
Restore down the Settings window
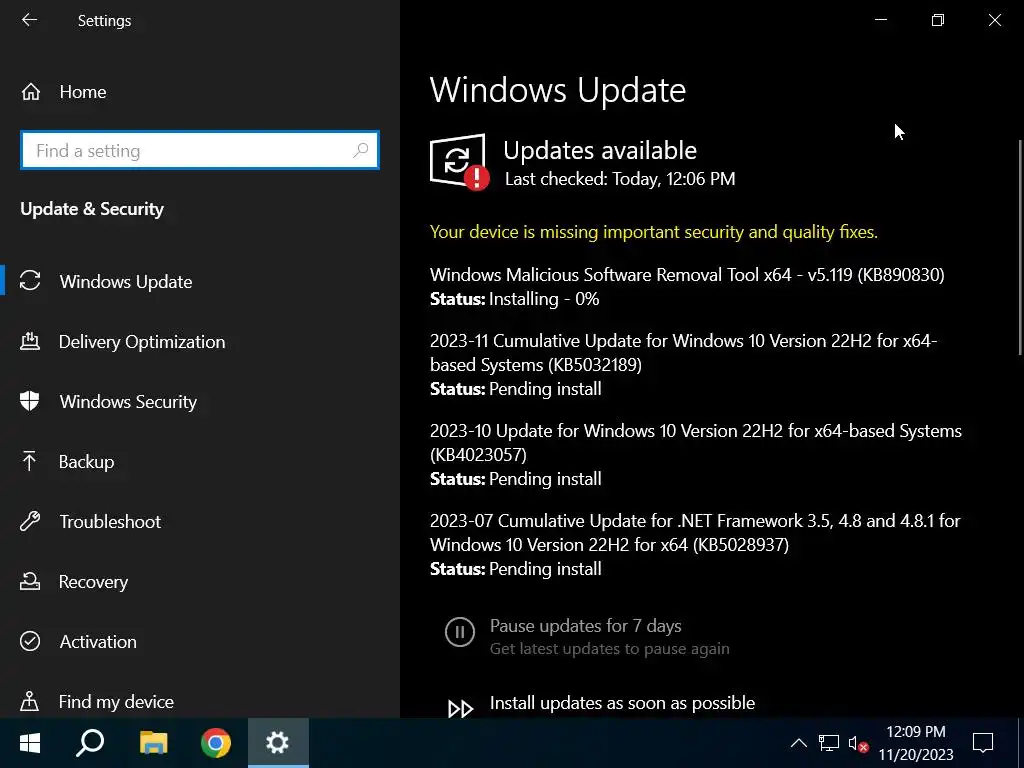(x=938, y=20)
